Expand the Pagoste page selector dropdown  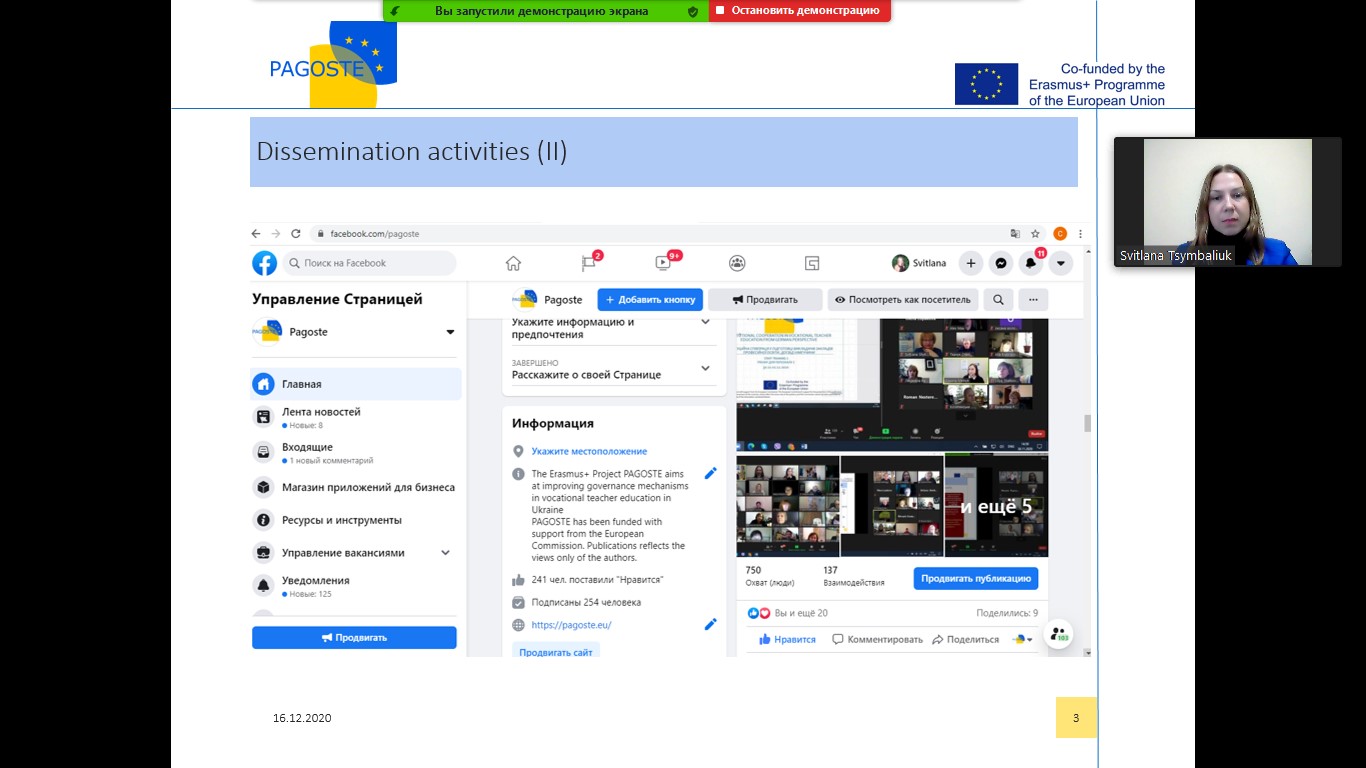450,332
